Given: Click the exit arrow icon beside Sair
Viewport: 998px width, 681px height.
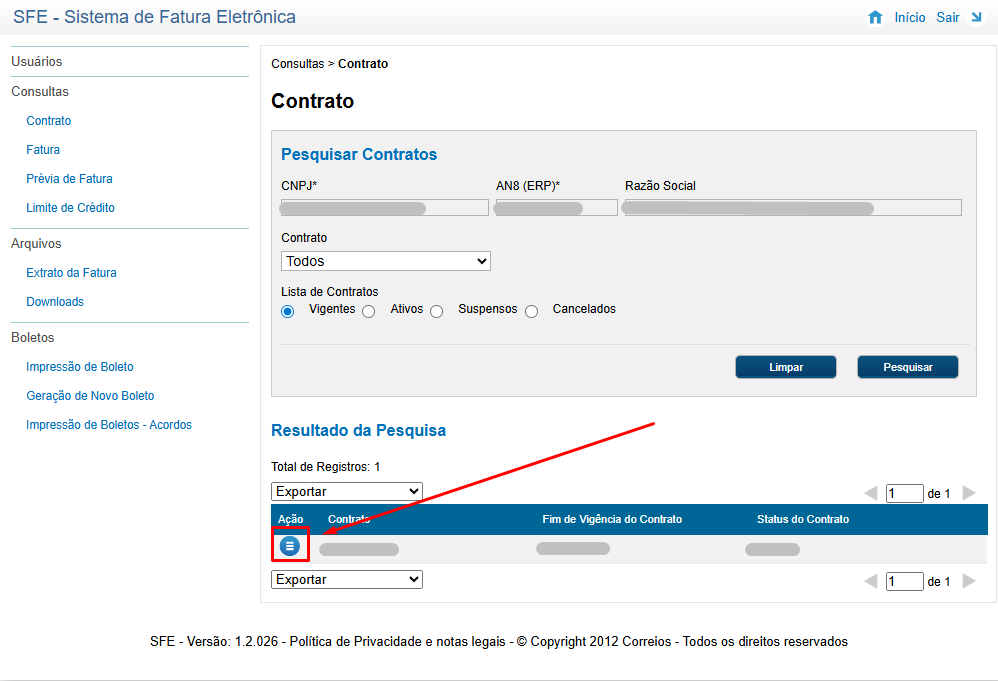Looking at the screenshot, I should pyautogui.click(x=976, y=18).
